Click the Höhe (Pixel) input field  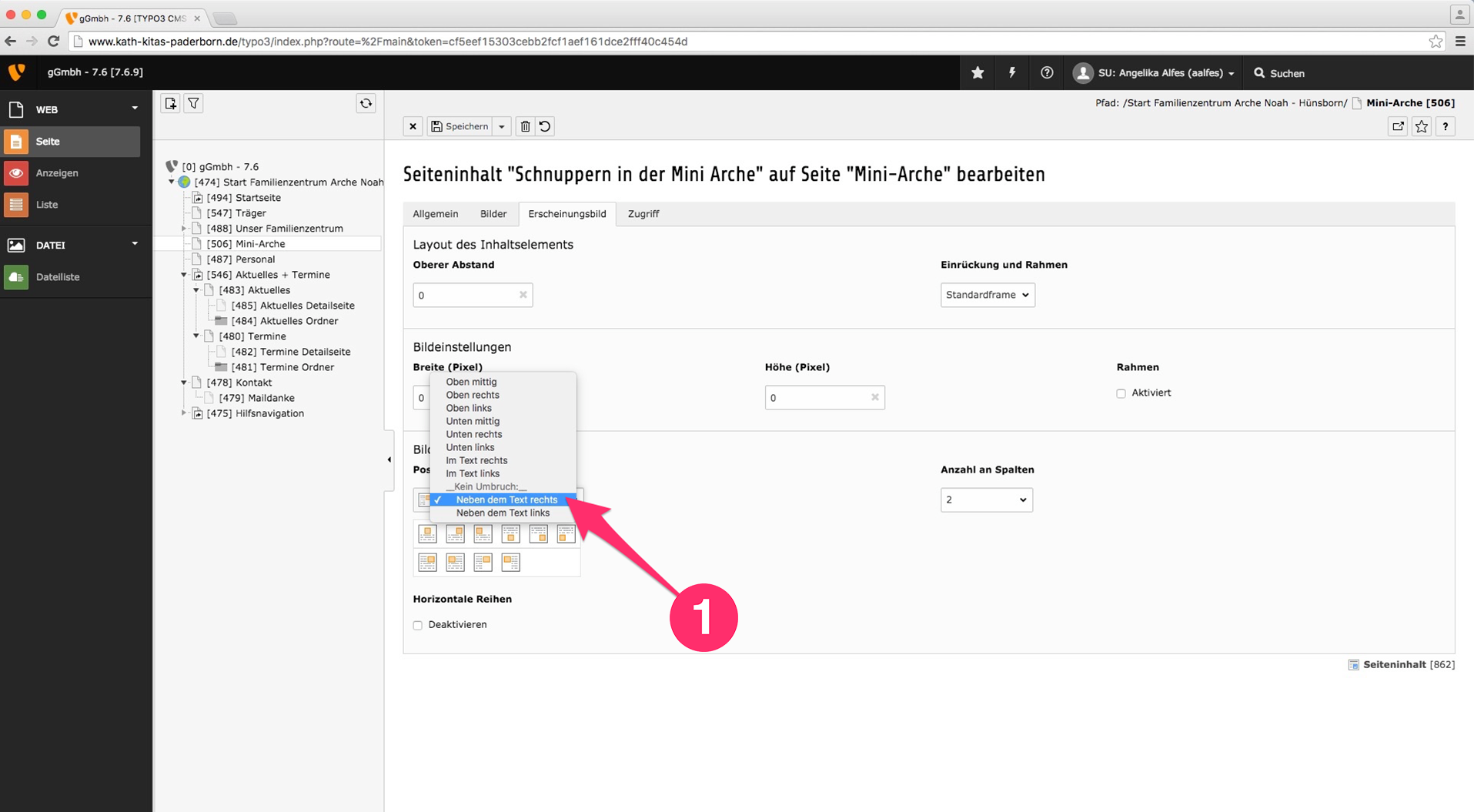[816, 398]
